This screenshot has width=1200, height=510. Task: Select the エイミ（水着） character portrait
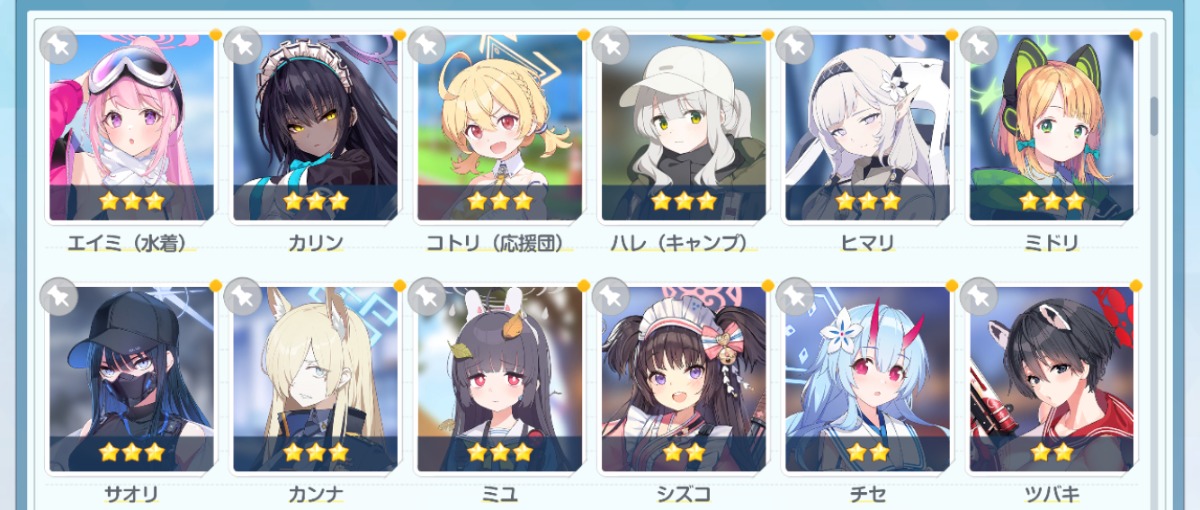tap(131, 127)
